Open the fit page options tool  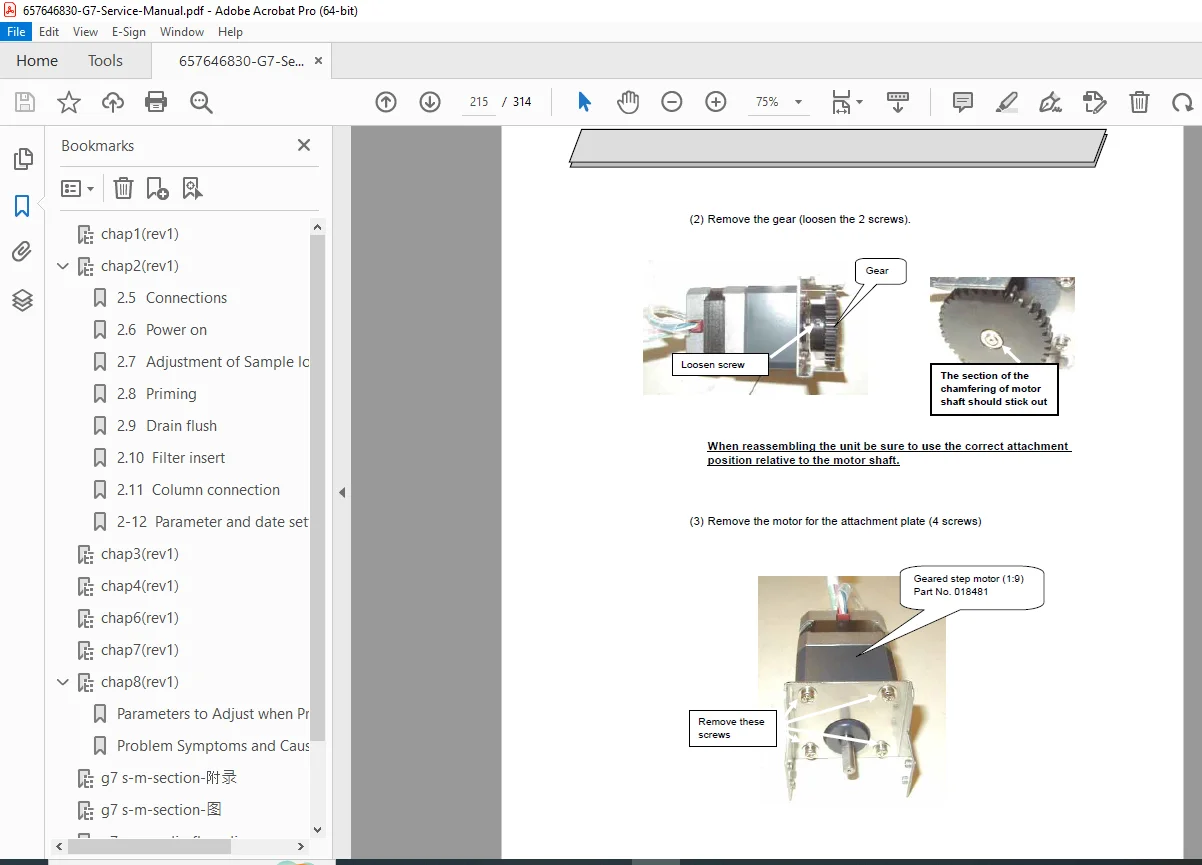tap(847, 102)
